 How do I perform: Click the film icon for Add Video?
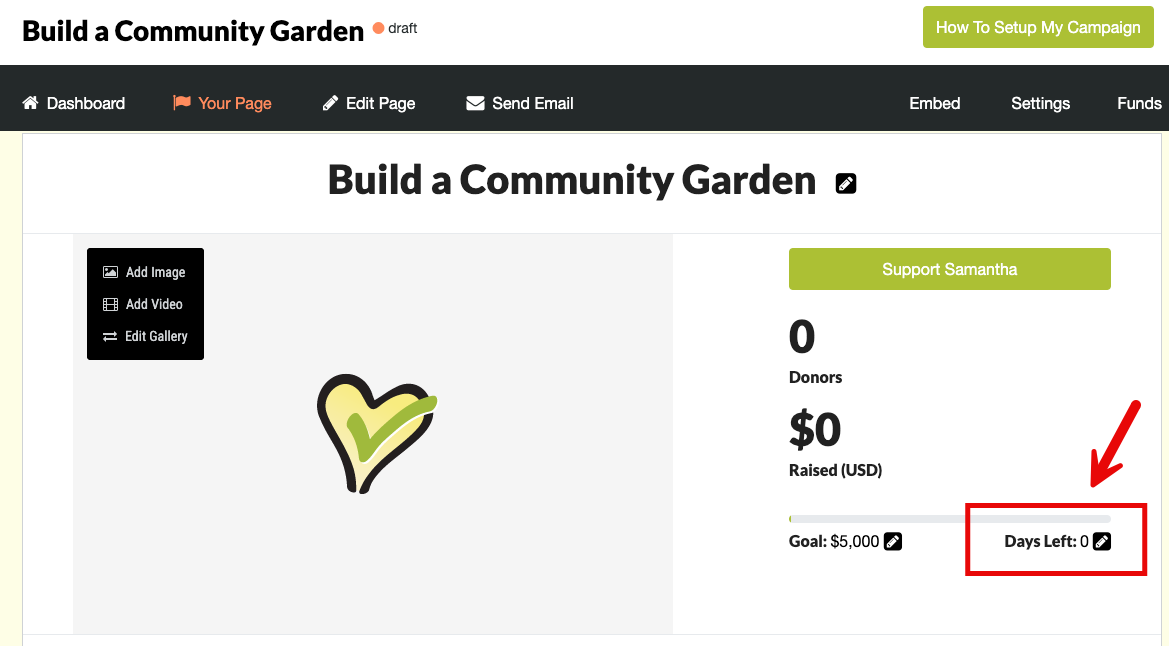tap(110, 304)
